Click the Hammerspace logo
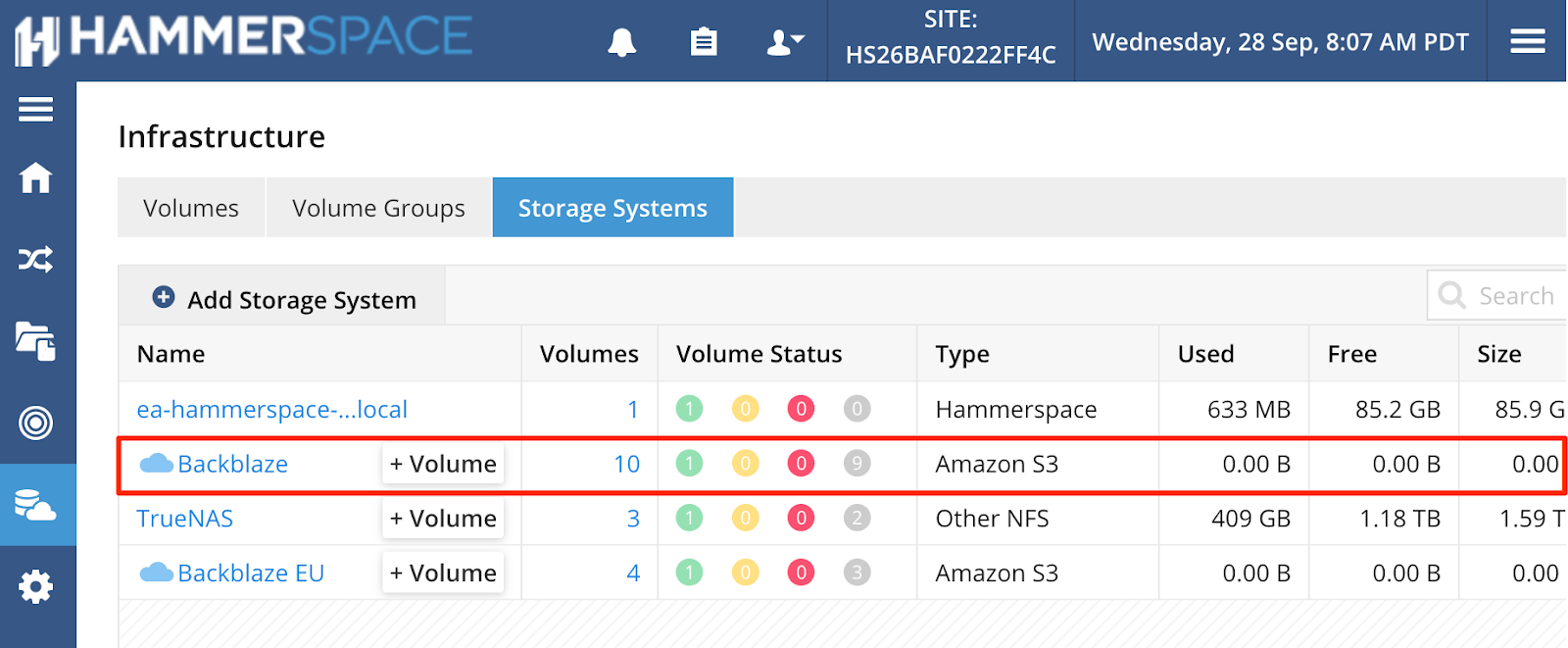The width and height of the screenshot is (1568, 648). 243,39
